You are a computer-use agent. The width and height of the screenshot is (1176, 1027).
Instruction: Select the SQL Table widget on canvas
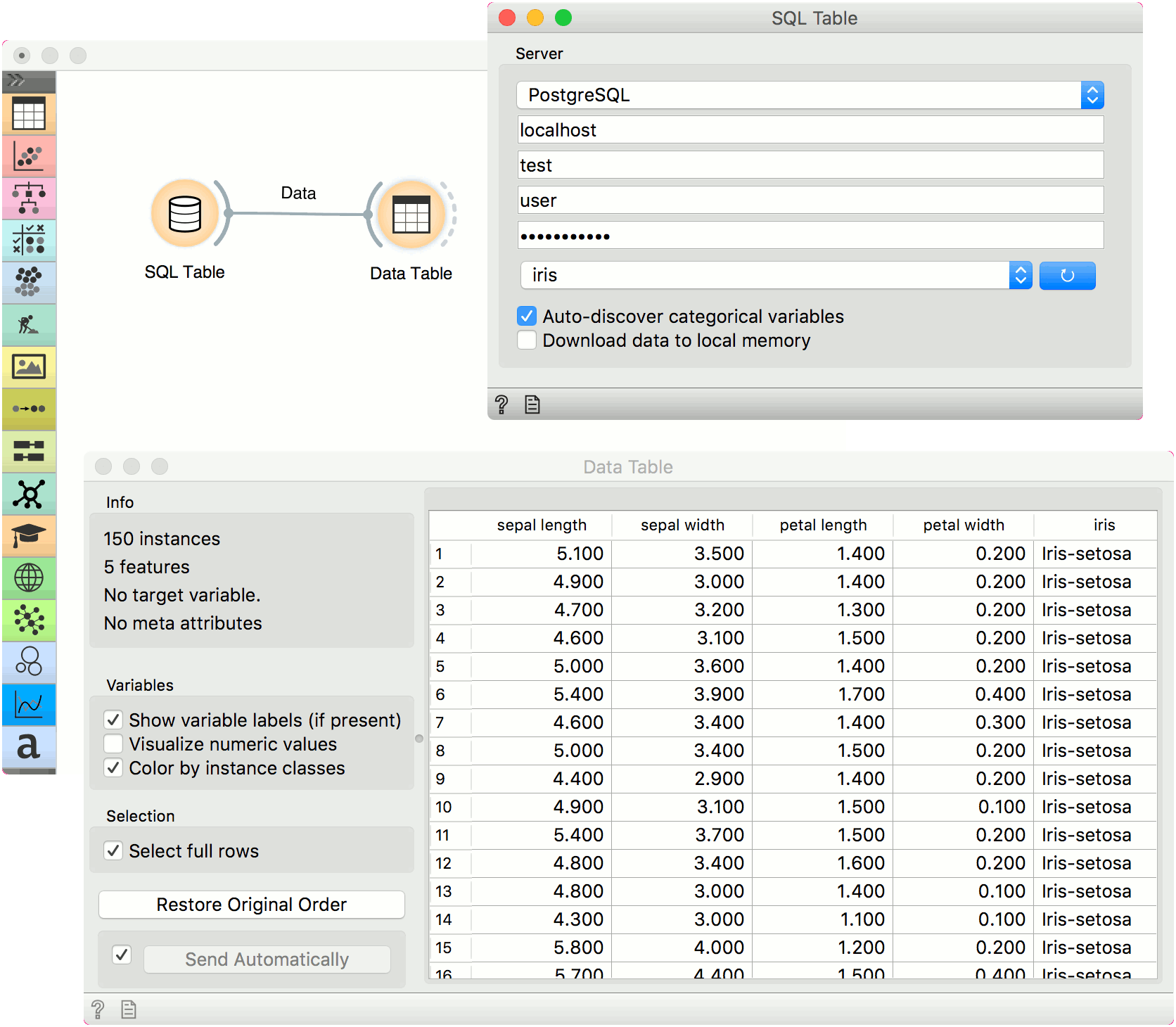point(185,213)
